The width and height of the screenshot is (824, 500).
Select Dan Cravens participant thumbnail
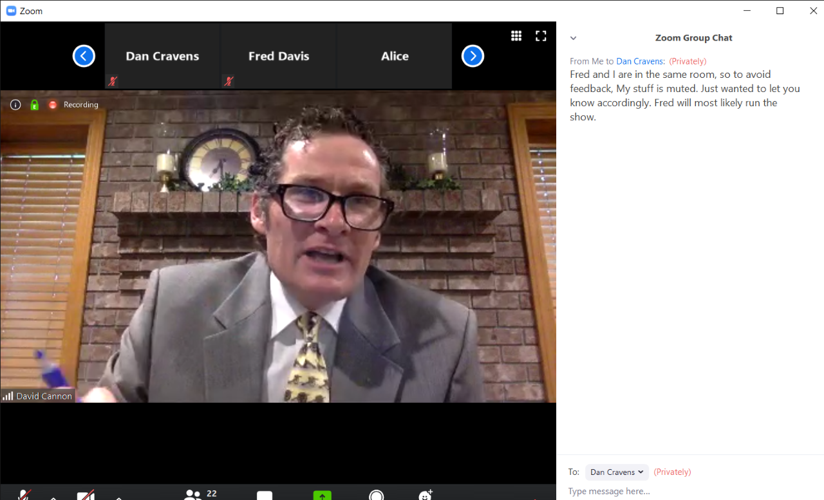(x=162, y=57)
